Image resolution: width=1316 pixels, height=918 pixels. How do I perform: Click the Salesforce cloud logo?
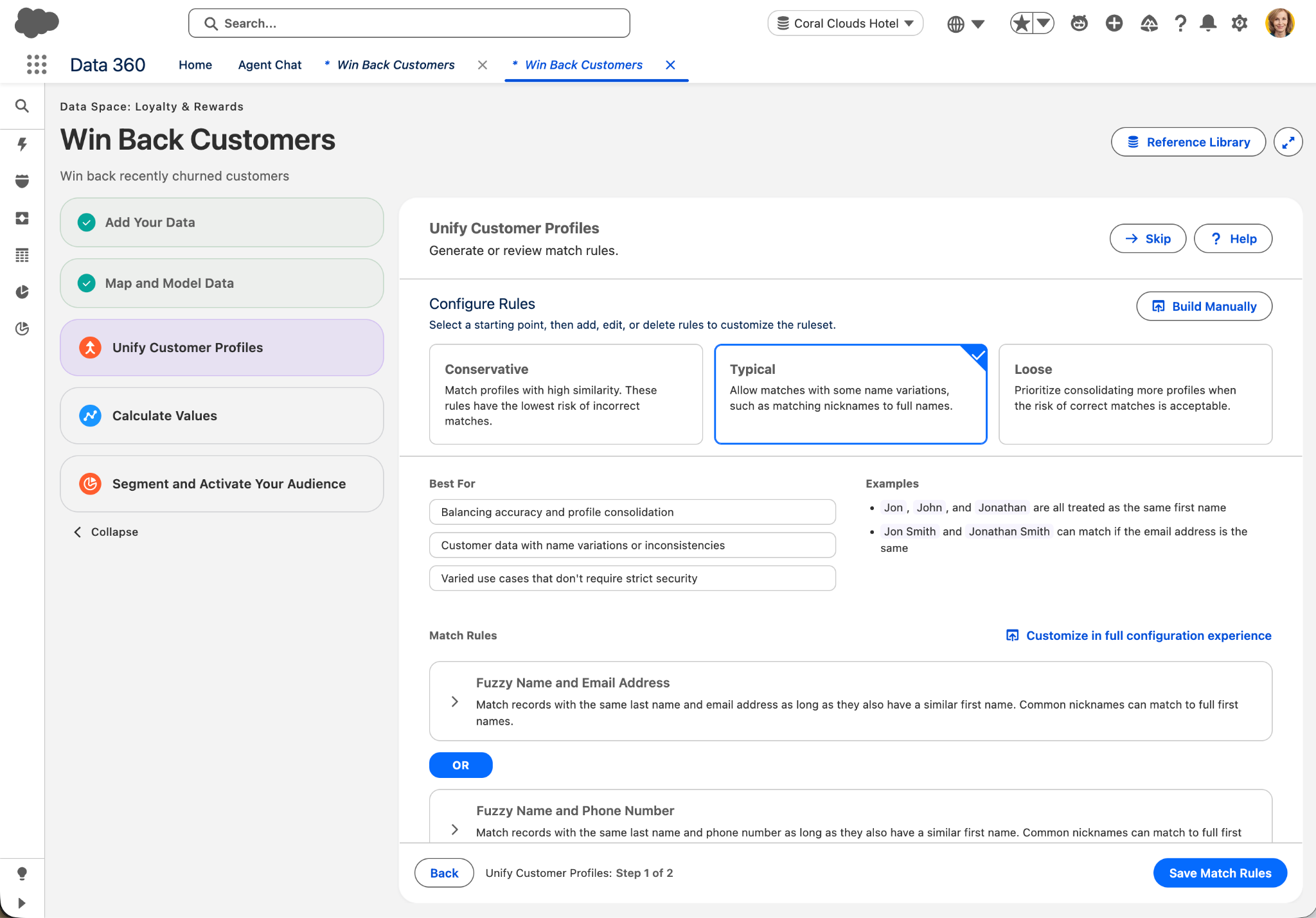tap(37, 22)
